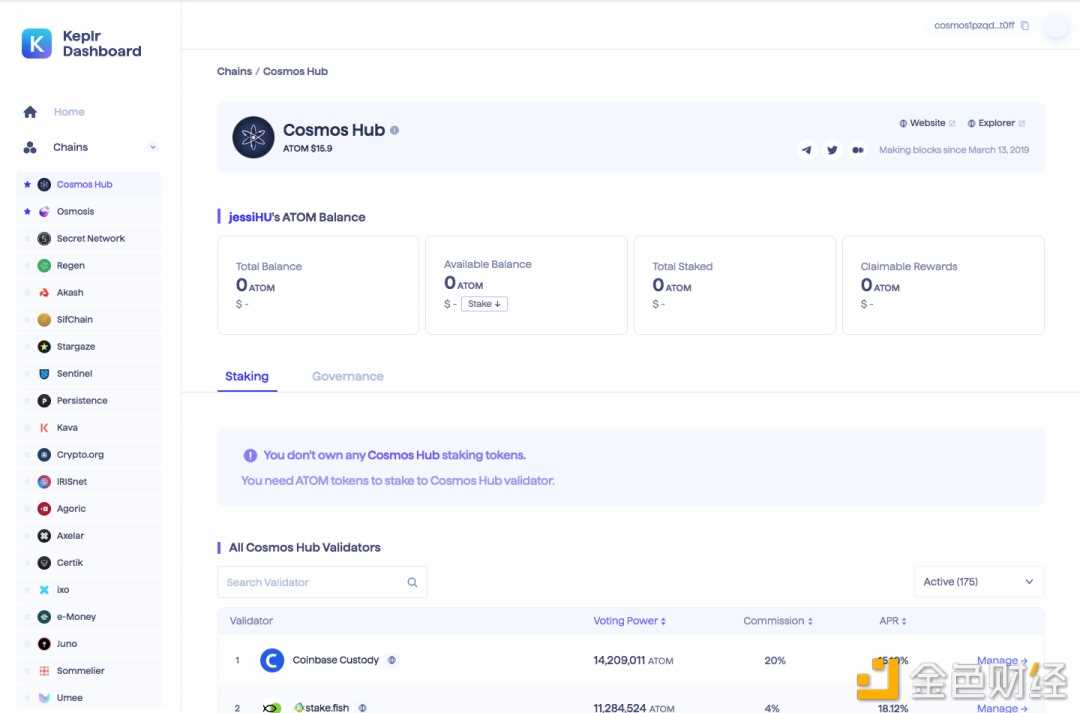
Task: Collapse the Chains section chevron
Action: click(153, 147)
